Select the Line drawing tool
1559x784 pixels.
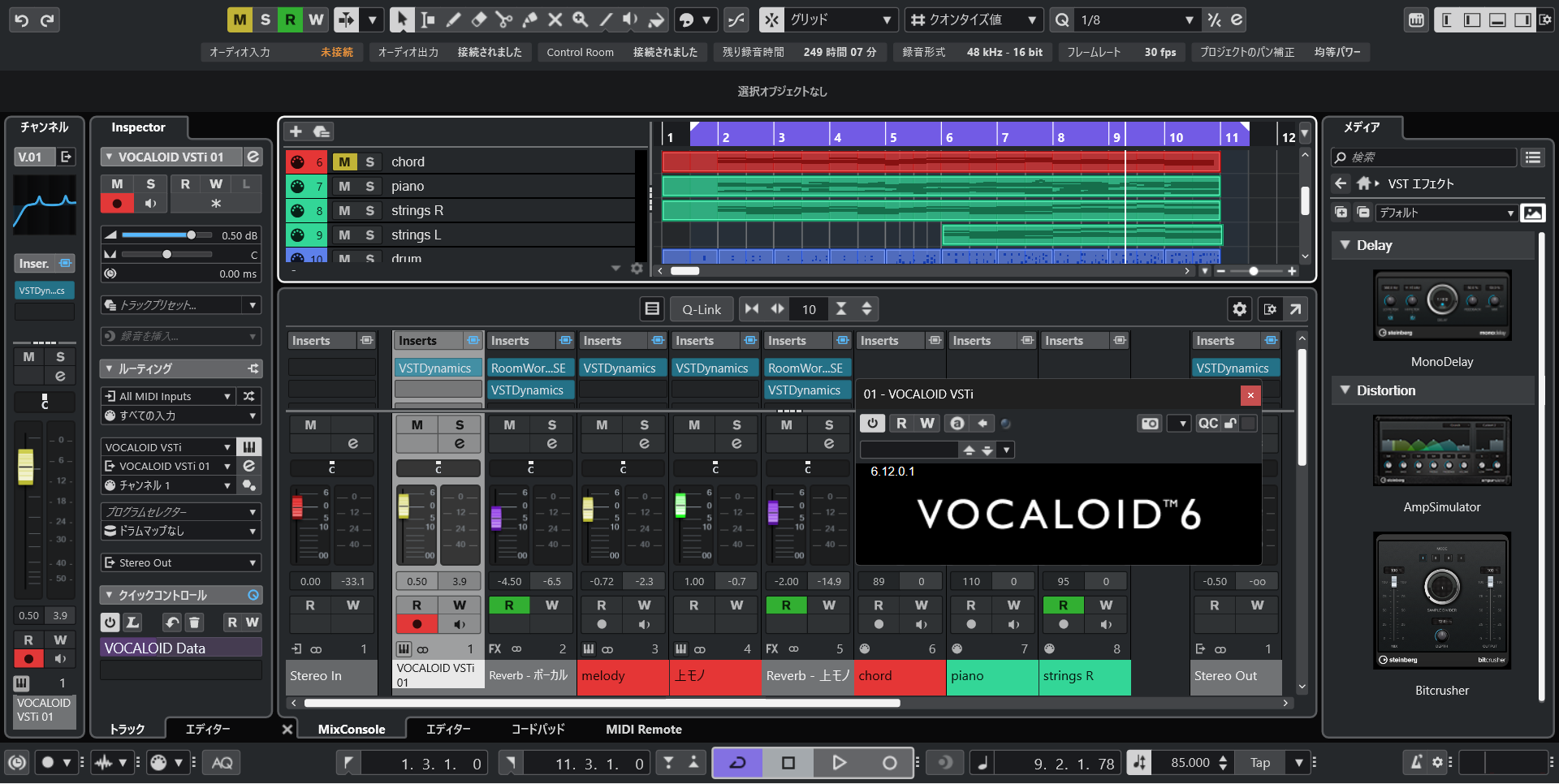click(606, 19)
